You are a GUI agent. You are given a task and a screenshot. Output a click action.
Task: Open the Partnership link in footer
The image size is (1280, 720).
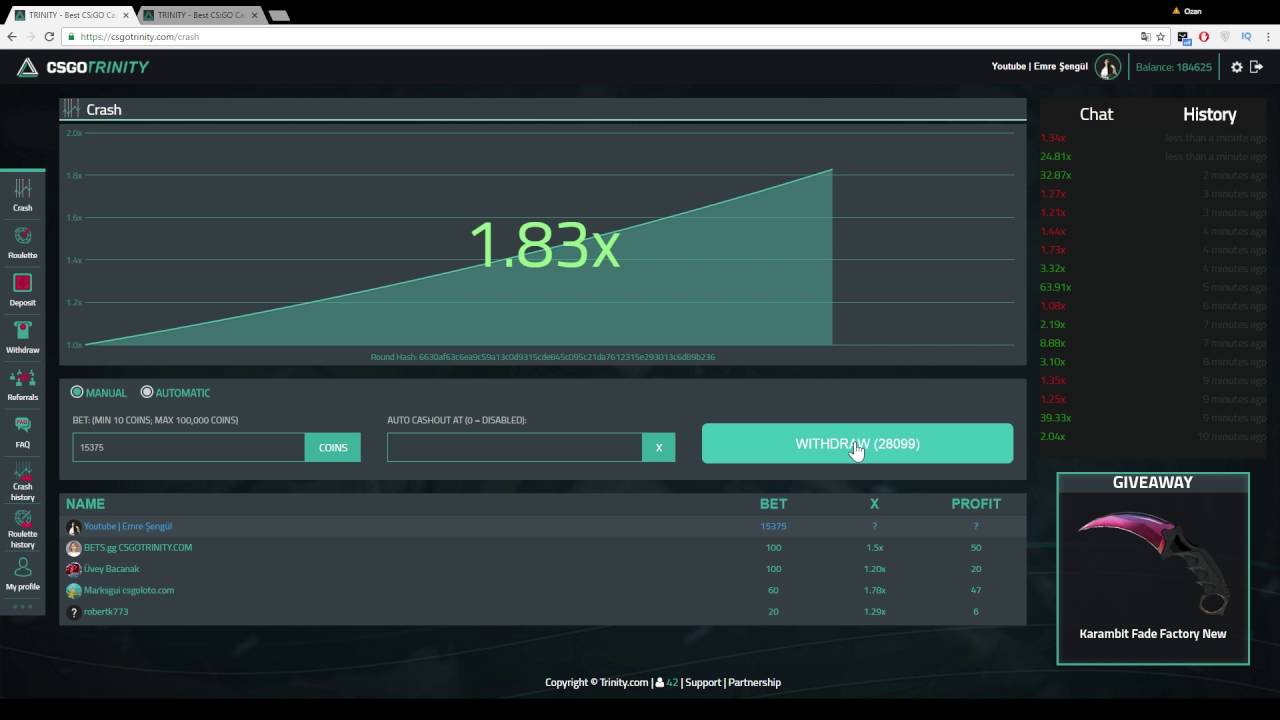click(x=754, y=682)
